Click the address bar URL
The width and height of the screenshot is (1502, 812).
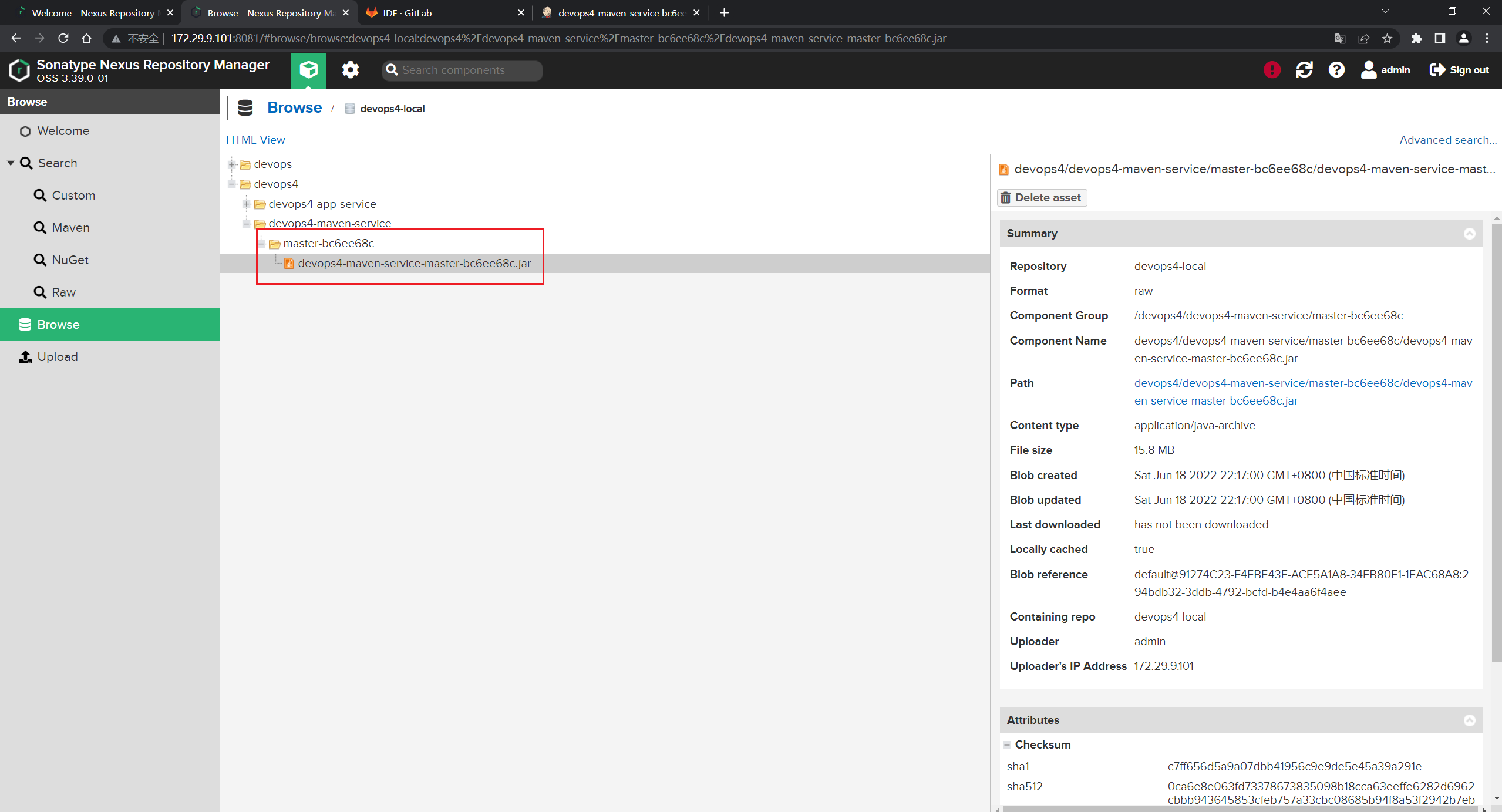(x=558, y=39)
